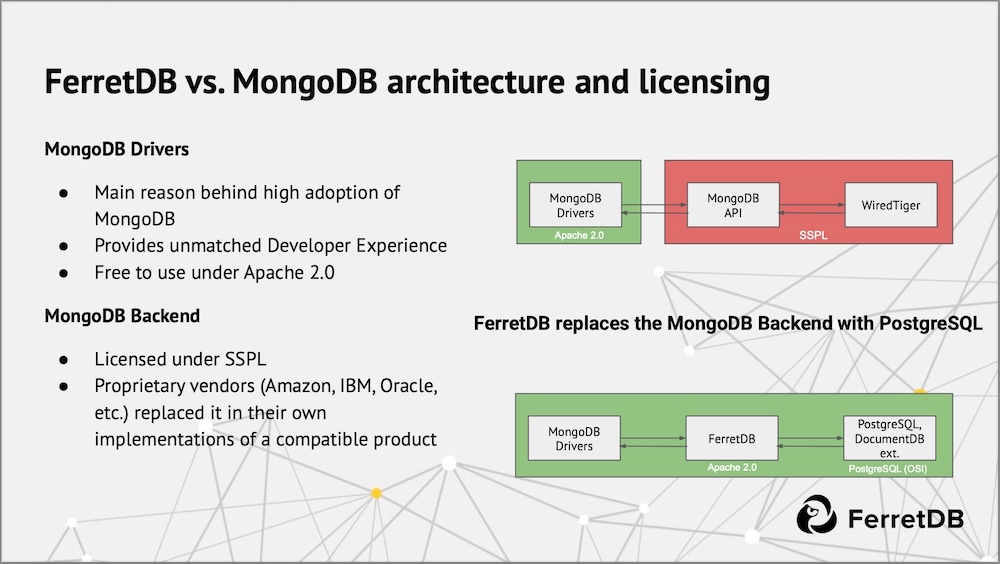Screen dimensions: 1000x564
Task: Click the WiredTiger box
Action: click(x=891, y=205)
